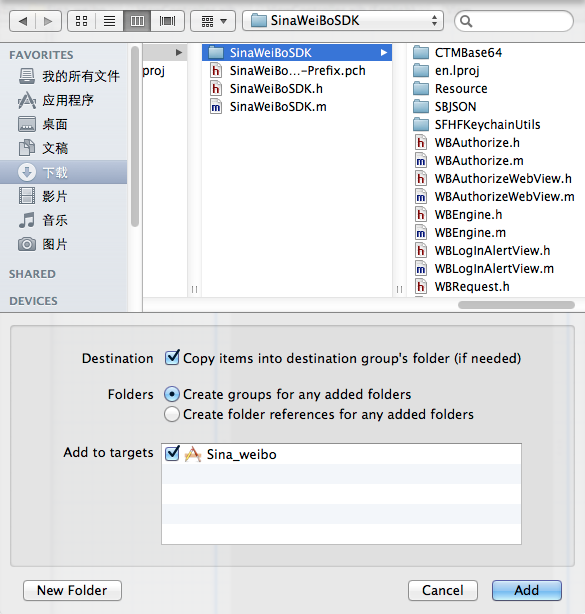Toggle the Sina_weibo target checkbox
585x614 pixels.
(172, 453)
